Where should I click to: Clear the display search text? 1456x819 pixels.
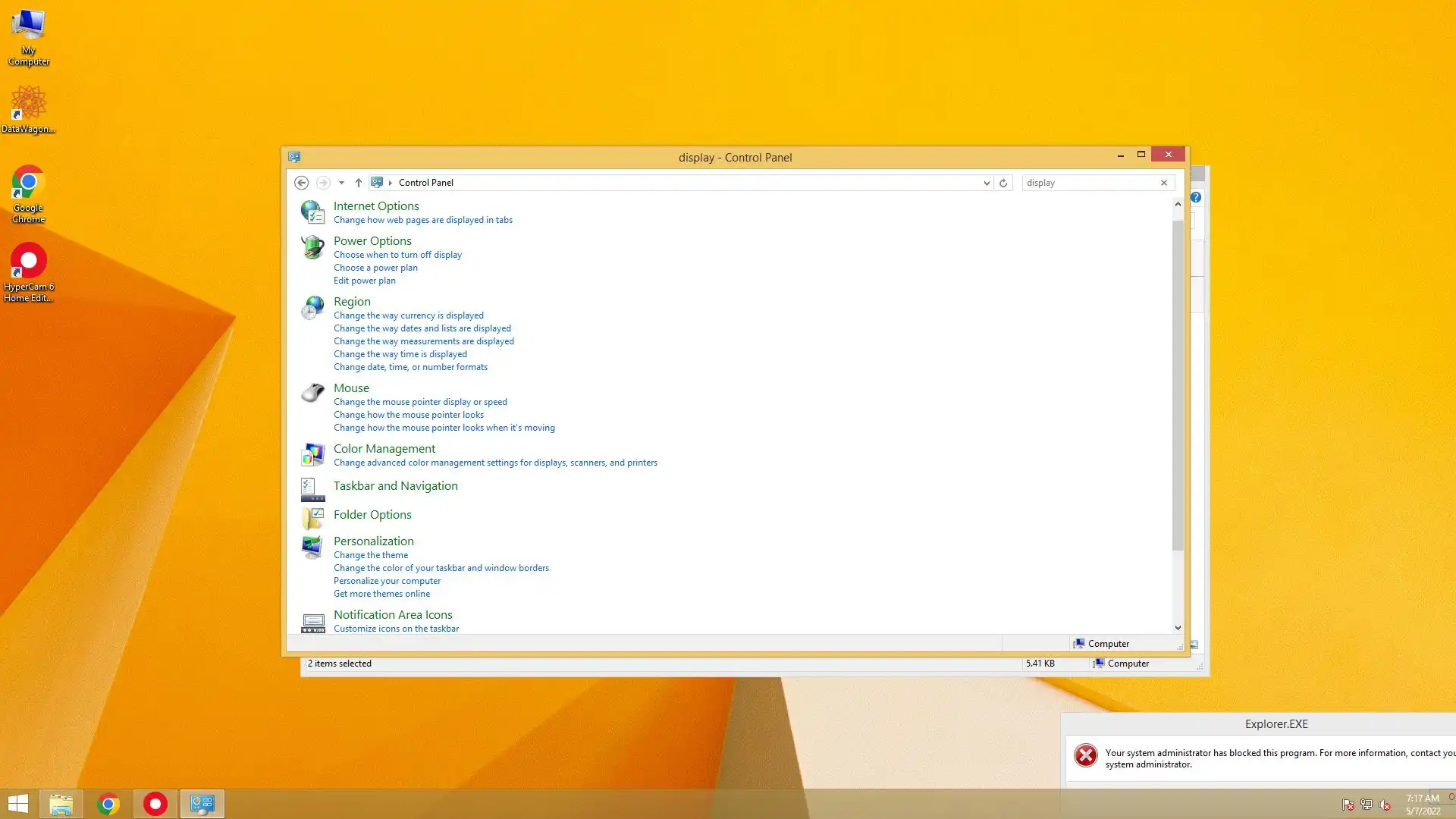pyautogui.click(x=1163, y=183)
